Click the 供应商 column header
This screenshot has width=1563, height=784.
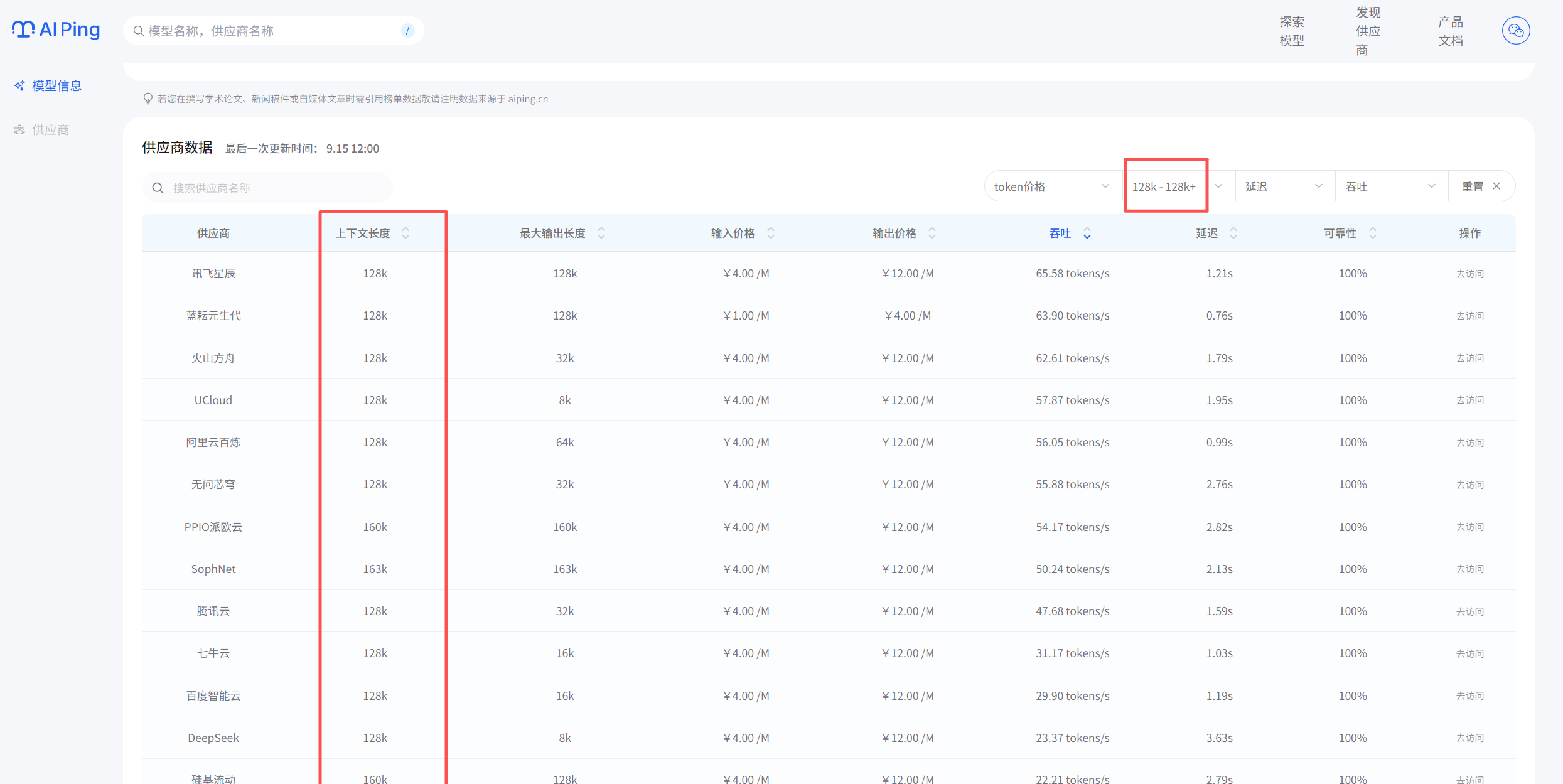point(213,233)
